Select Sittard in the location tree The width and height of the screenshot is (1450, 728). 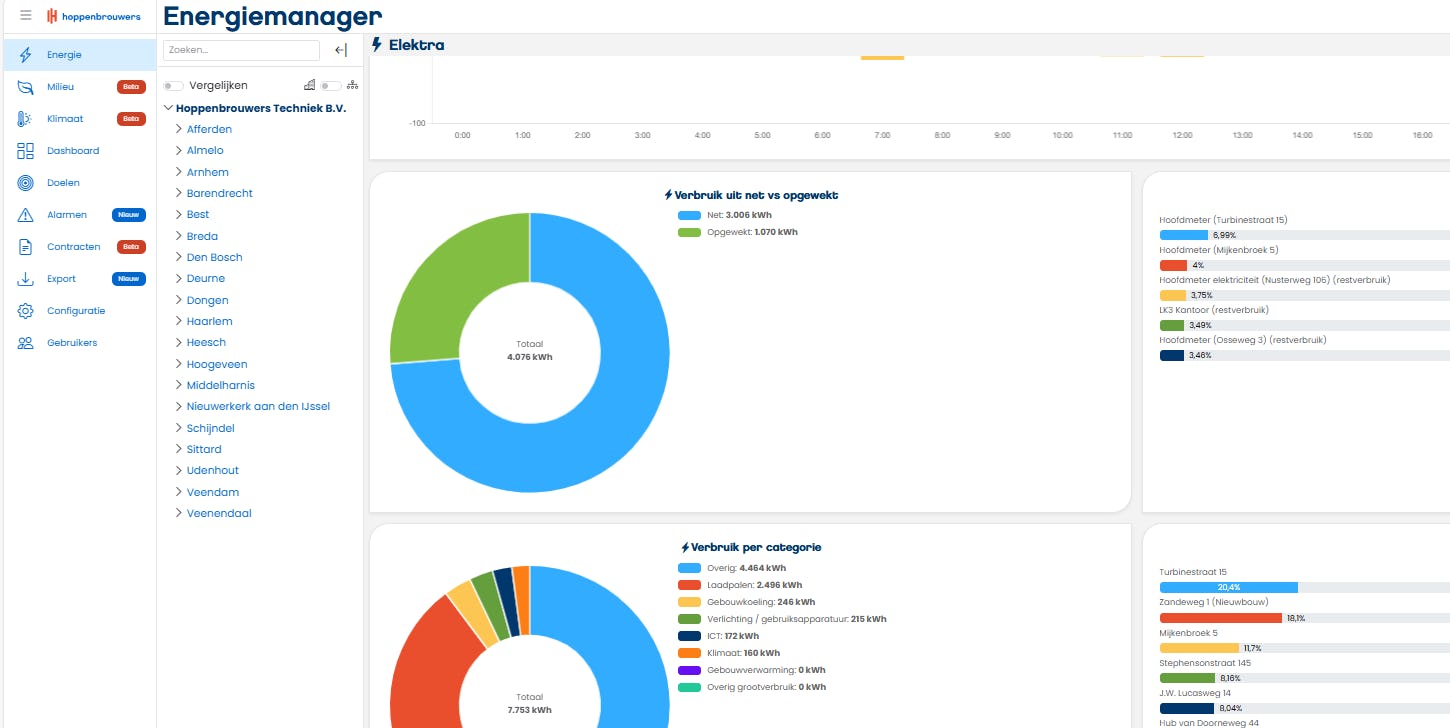pos(204,449)
